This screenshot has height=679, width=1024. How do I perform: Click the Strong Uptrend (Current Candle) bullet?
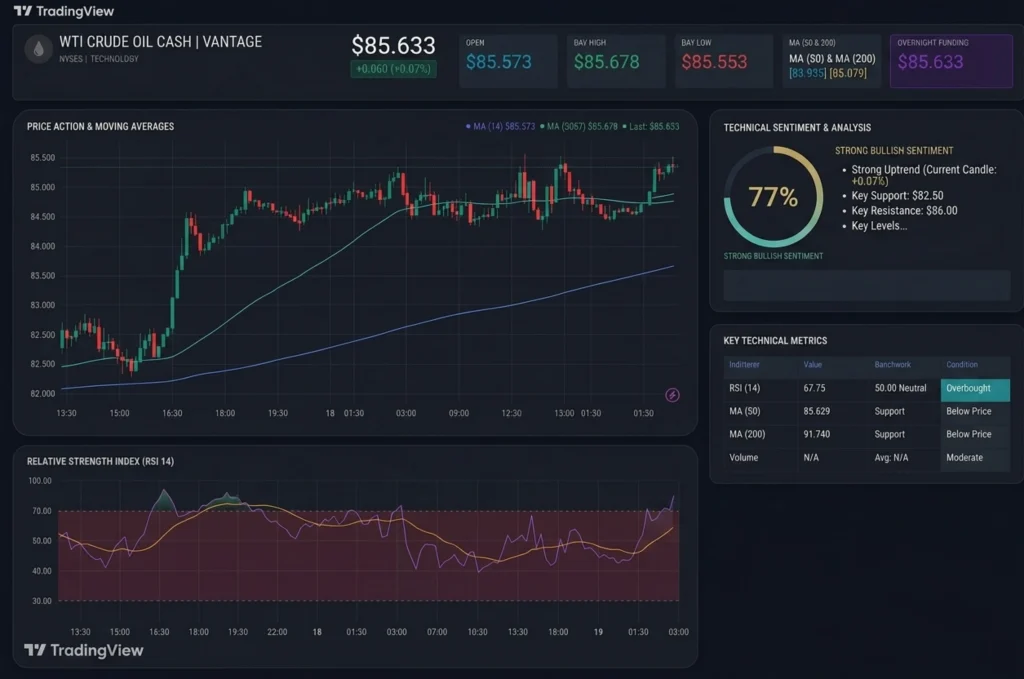click(923, 175)
